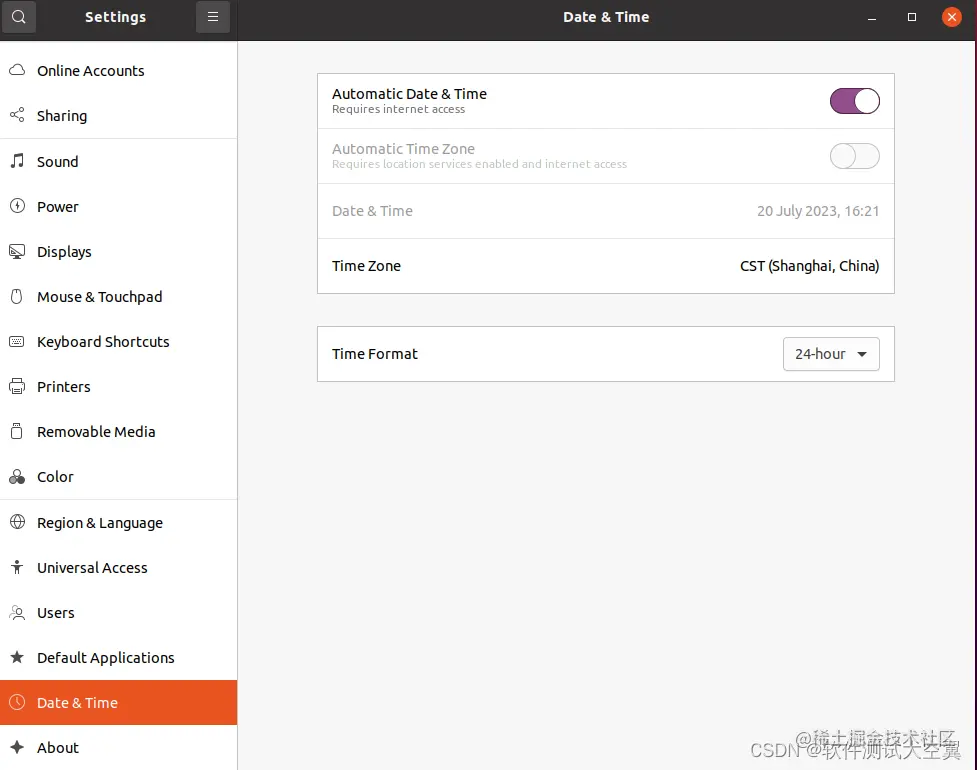Open Displays settings panel
Screen dimensions: 977x770
(118, 252)
